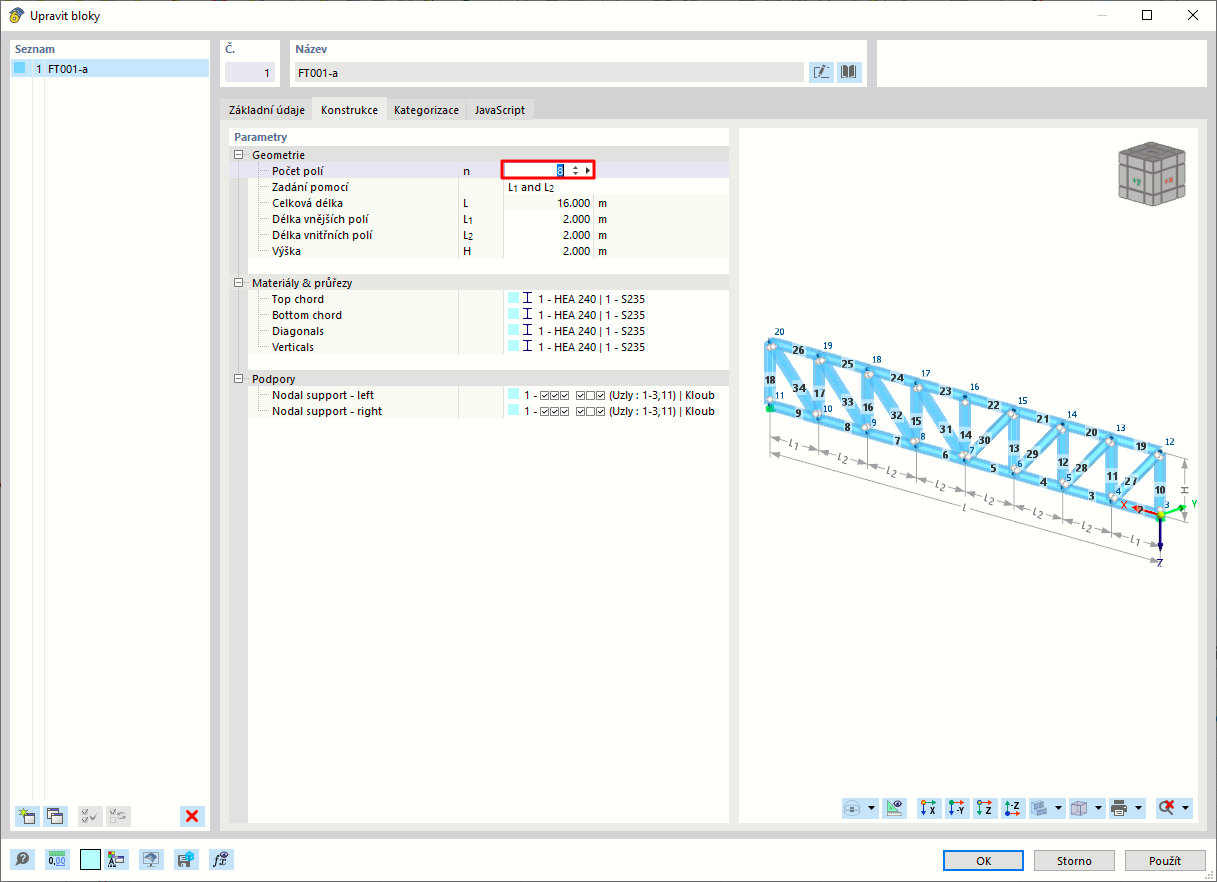Open the color and text display settings icon
The image size is (1217, 882).
(x=116, y=859)
